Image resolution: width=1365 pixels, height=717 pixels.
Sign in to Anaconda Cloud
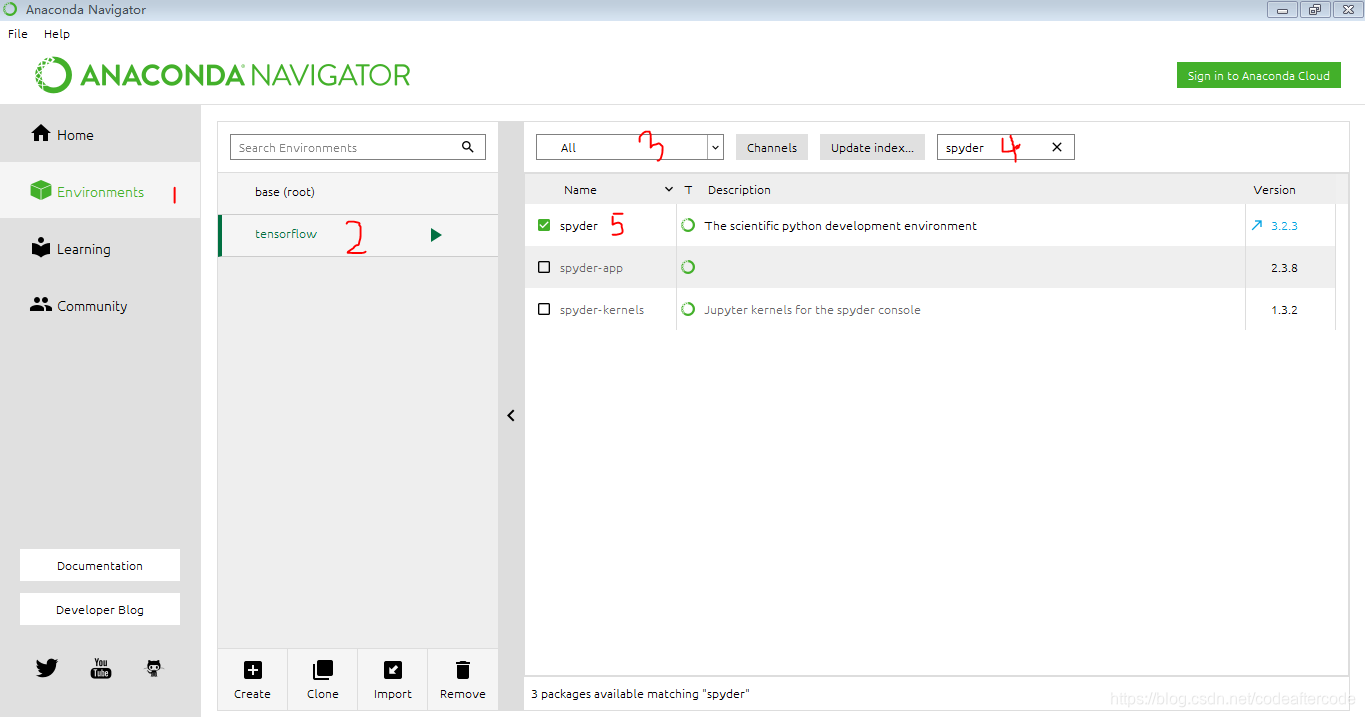(x=1258, y=75)
